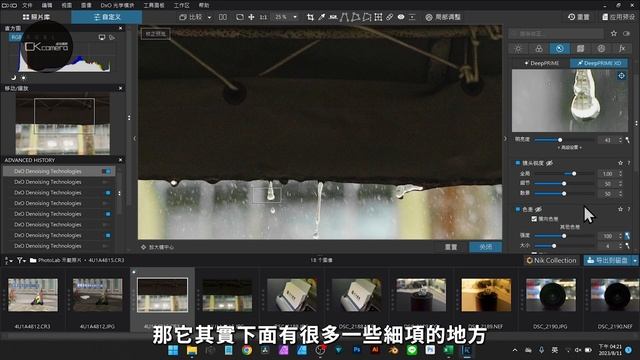Open 工作区 menu
This screenshot has height=360, width=640.
click(182, 5)
